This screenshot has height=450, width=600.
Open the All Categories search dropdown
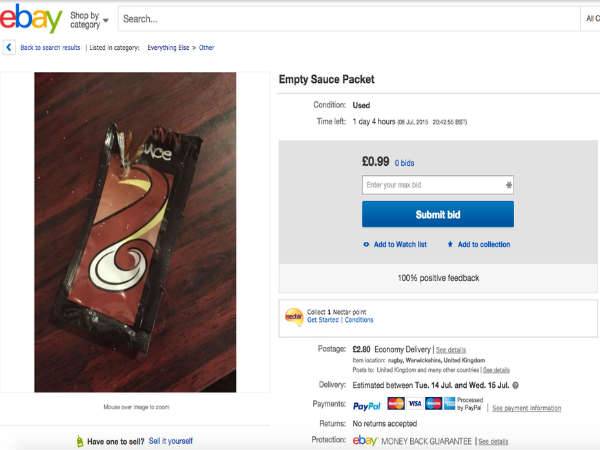589,18
